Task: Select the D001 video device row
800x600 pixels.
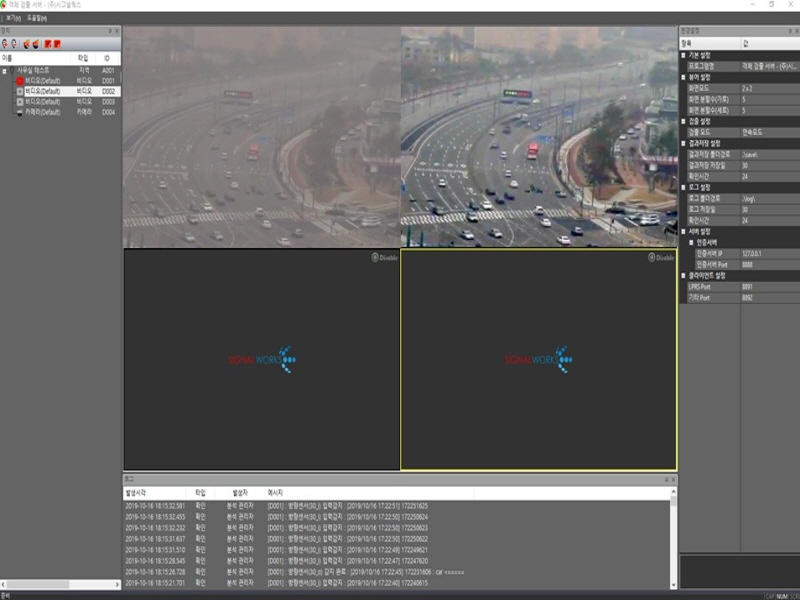Action: coord(66,81)
